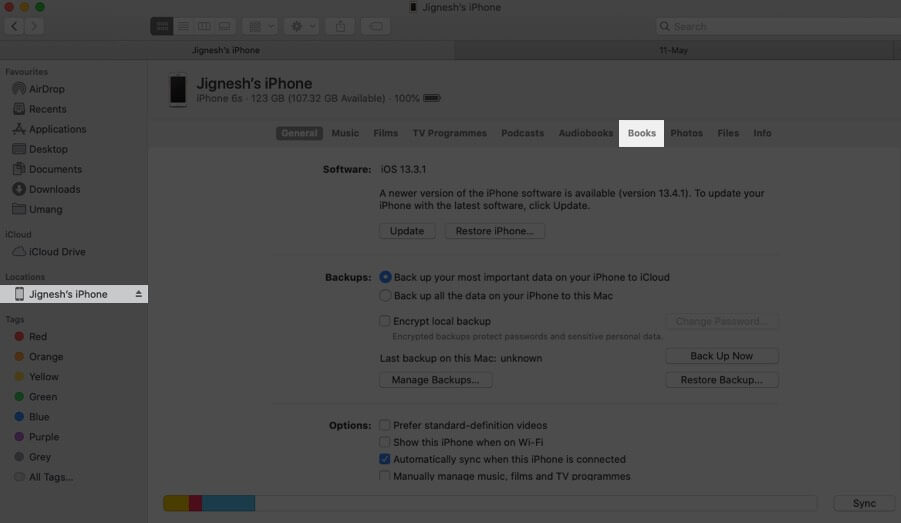
Task: Select the 11-May window tab
Action: (x=673, y=51)
